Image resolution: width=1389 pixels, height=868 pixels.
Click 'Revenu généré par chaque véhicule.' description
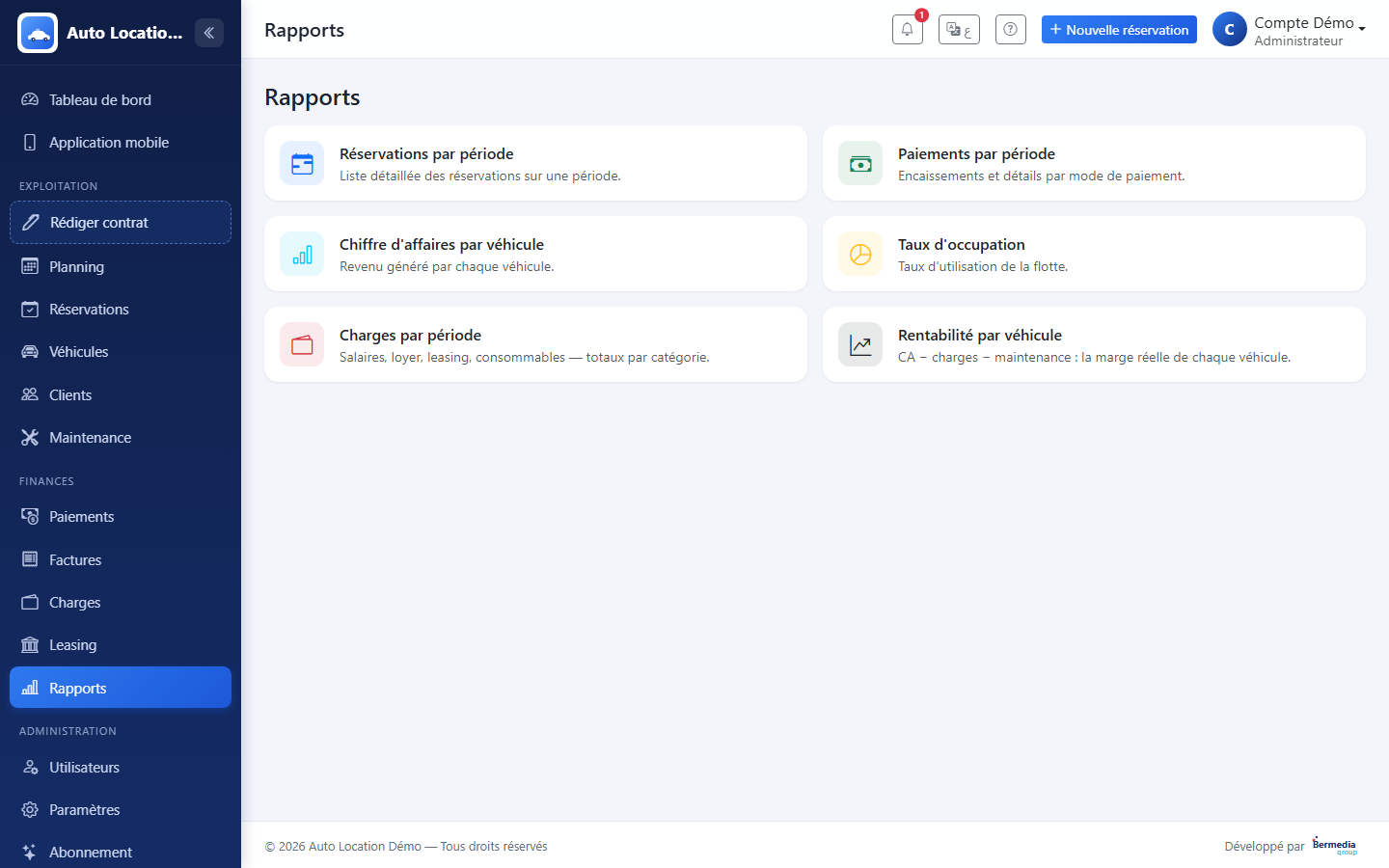tap(447, 266)
